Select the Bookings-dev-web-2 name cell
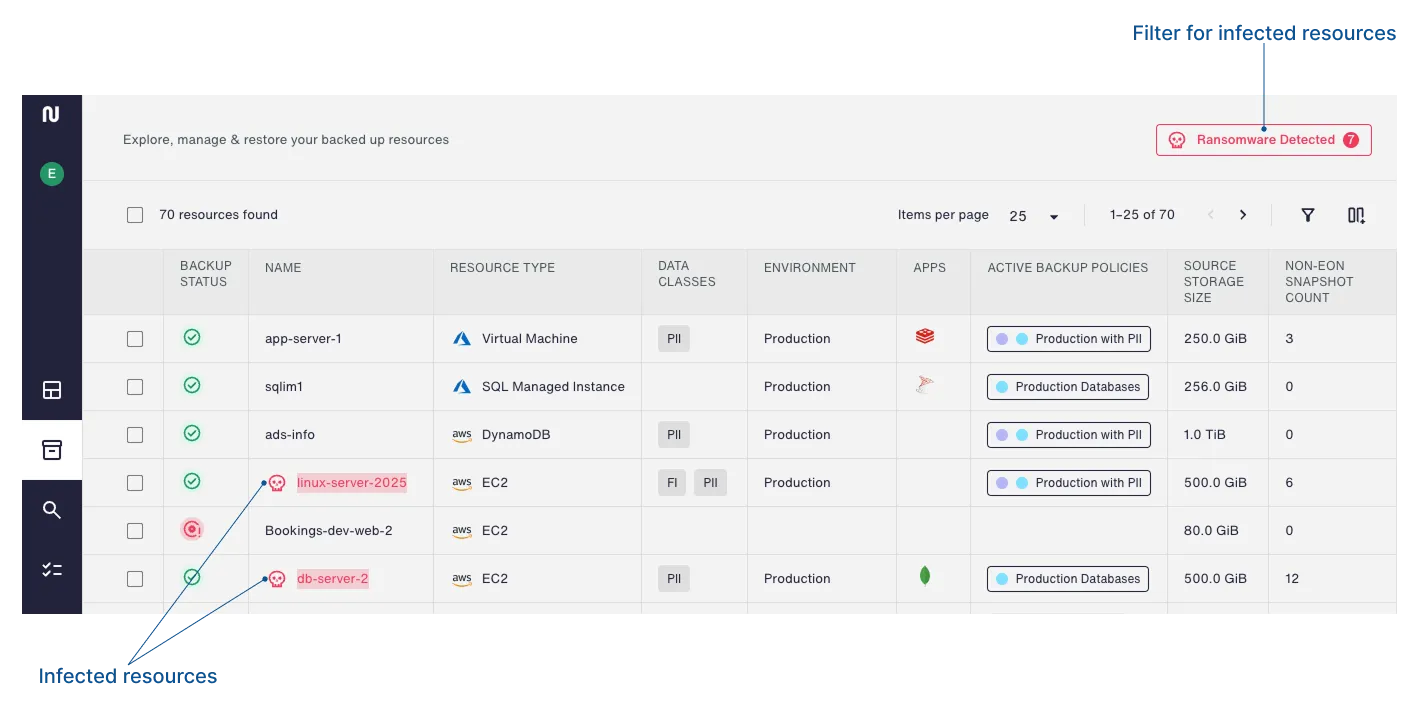The height and width of the screenshot is (710, 1420). click(x=328, y=531)
